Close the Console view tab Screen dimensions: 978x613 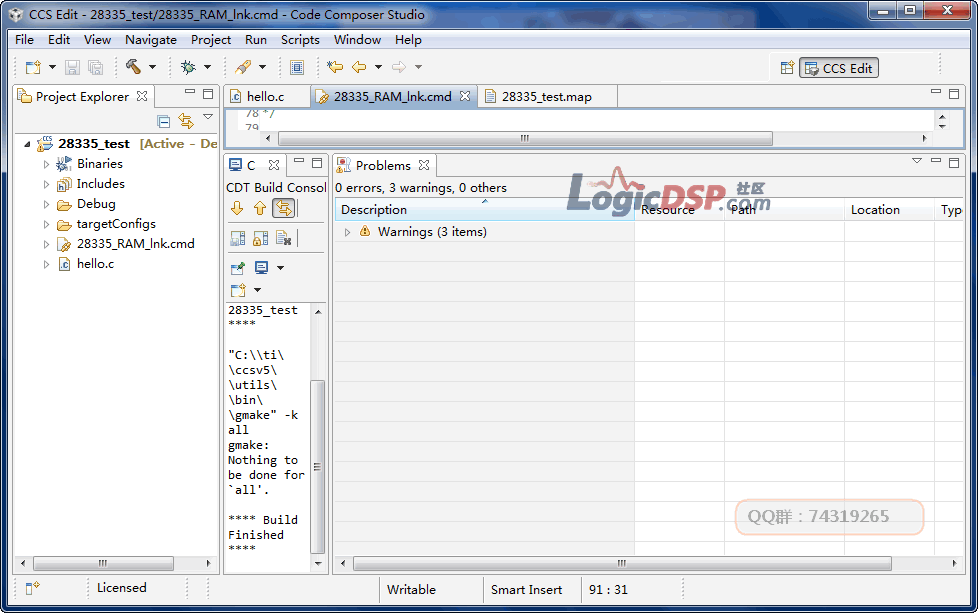[x=274, y=165]
